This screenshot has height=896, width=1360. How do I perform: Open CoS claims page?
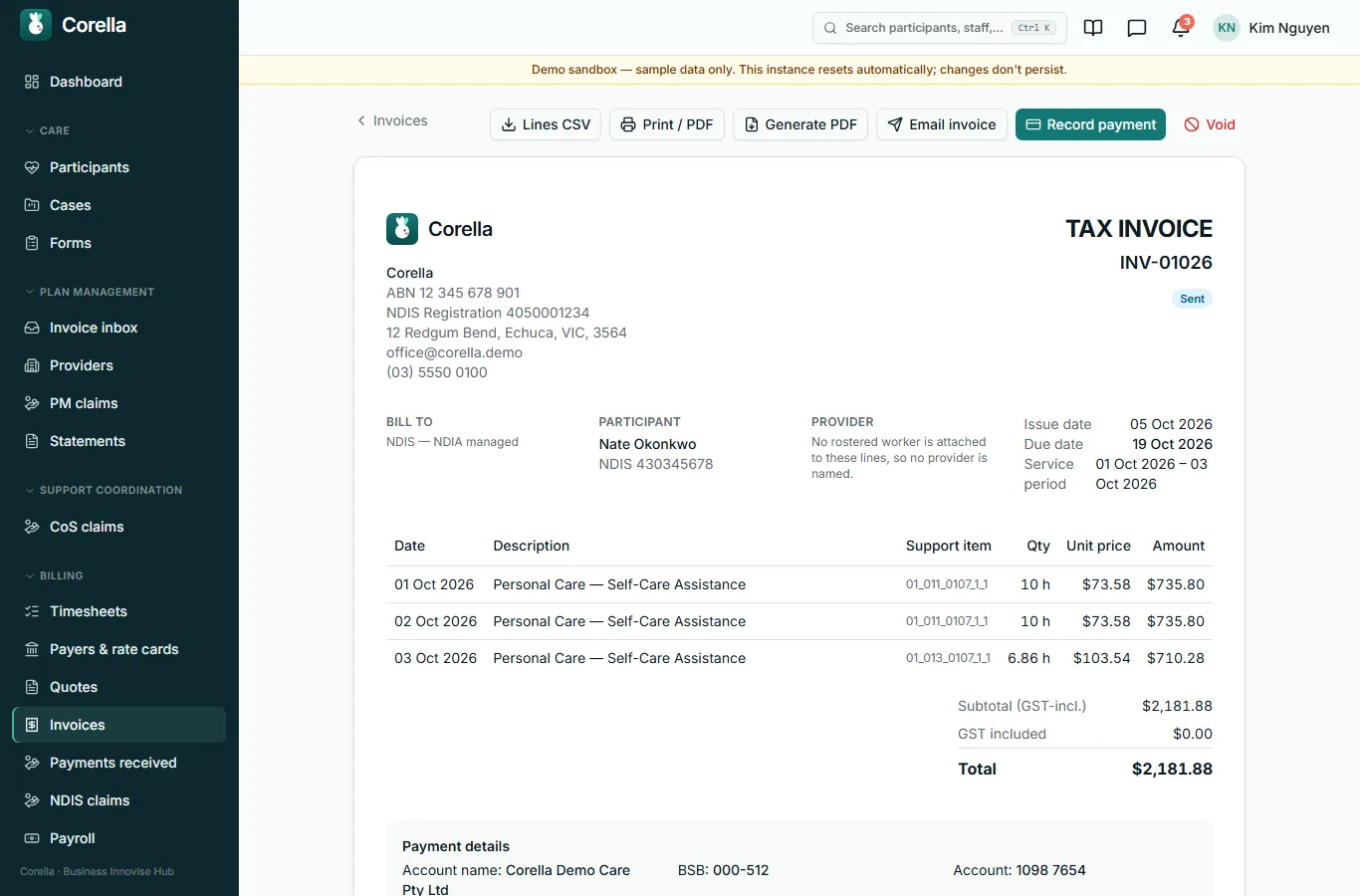[119, 527]
